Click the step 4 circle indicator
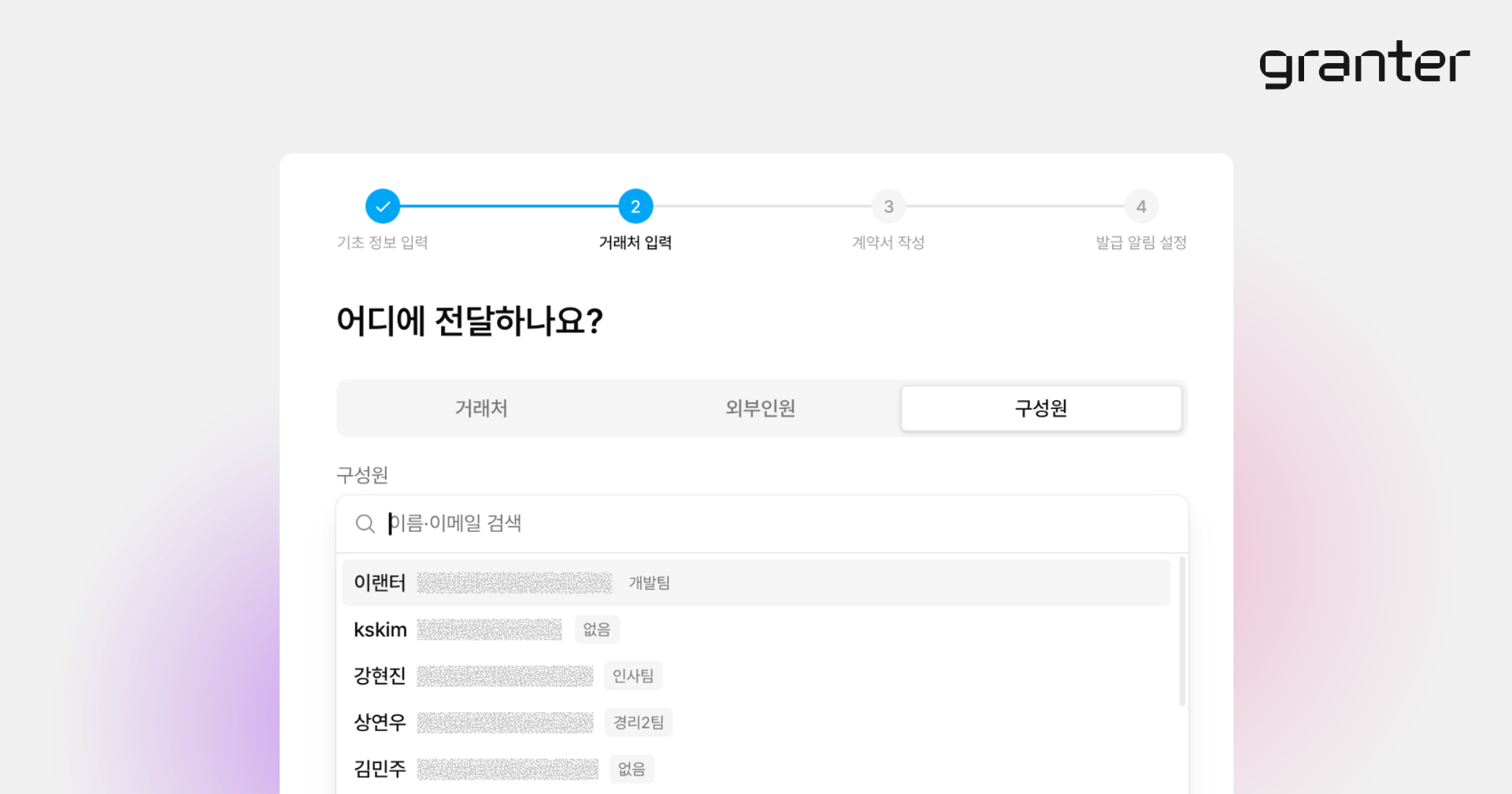The height and width of the screenshot is (794, 1512). pos(1141,206)
